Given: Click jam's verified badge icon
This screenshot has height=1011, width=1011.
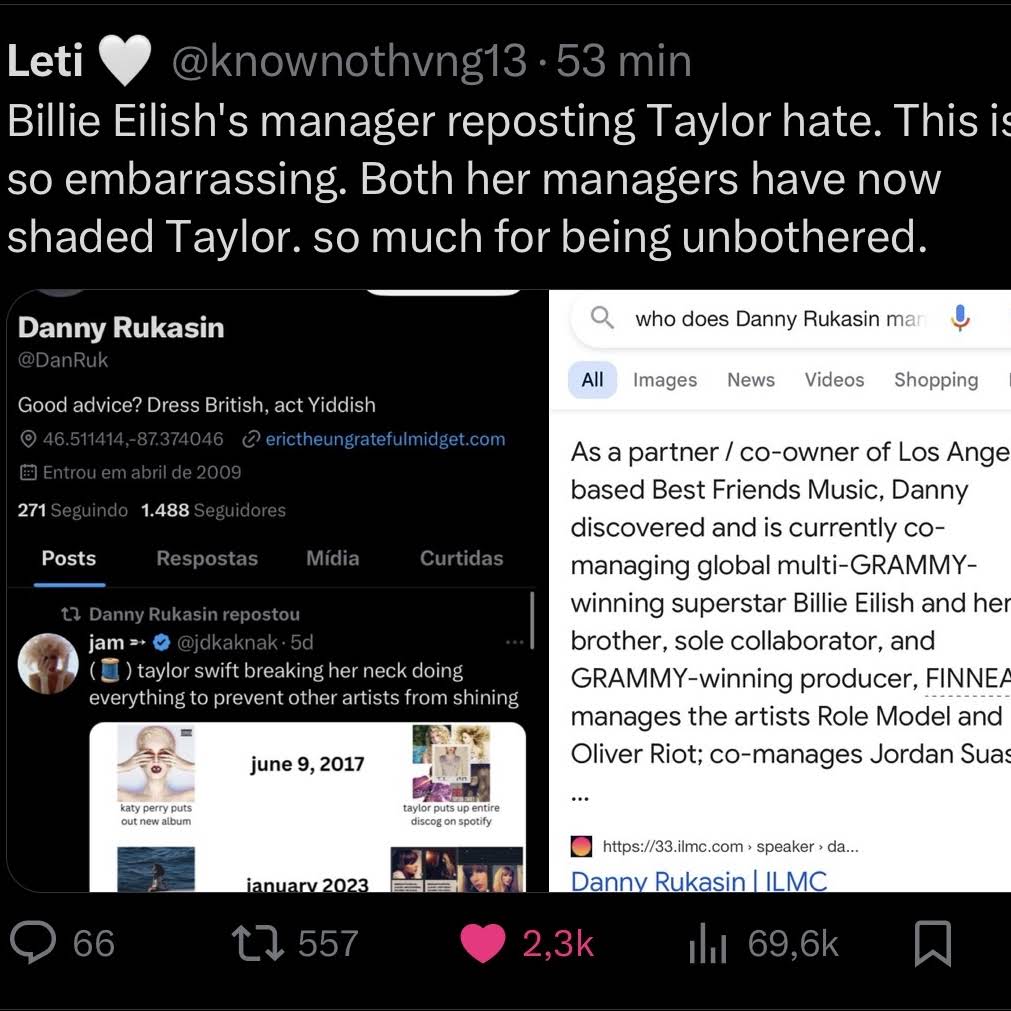Looking at the screenshot, I should 160,642.
